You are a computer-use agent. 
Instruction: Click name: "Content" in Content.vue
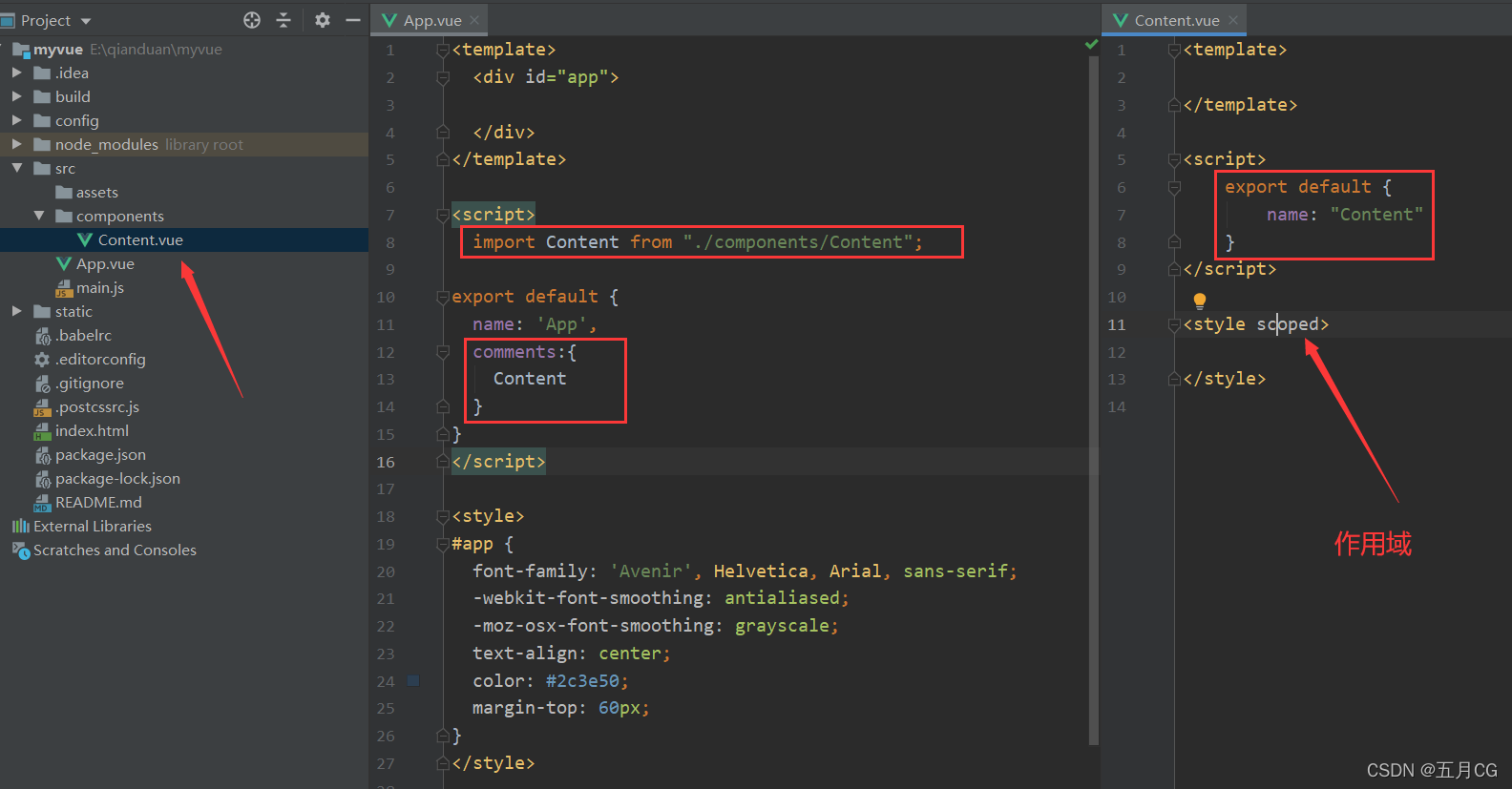(1345, 215)
